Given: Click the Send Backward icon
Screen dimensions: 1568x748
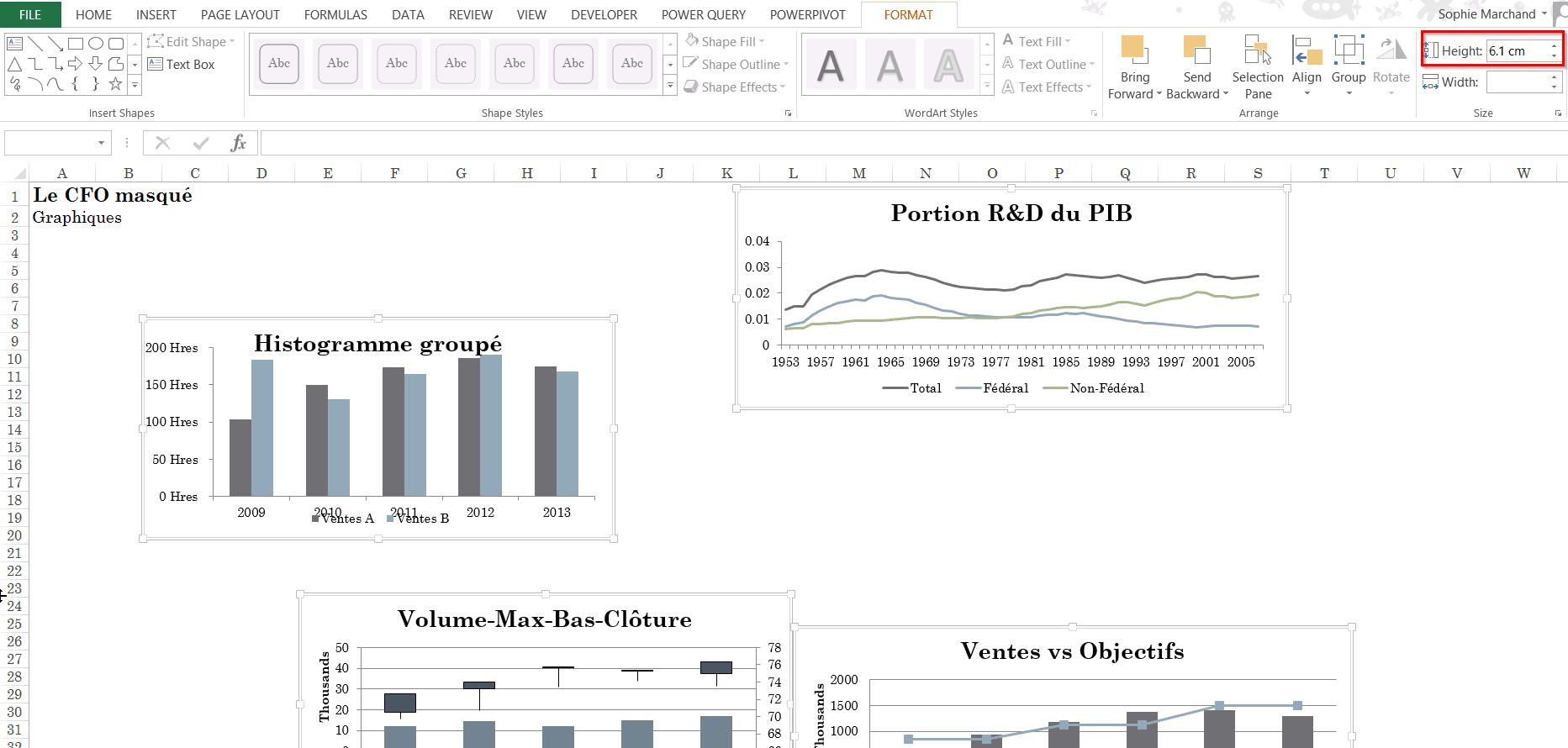Looking at the screenshot, I should [1196, 50].
